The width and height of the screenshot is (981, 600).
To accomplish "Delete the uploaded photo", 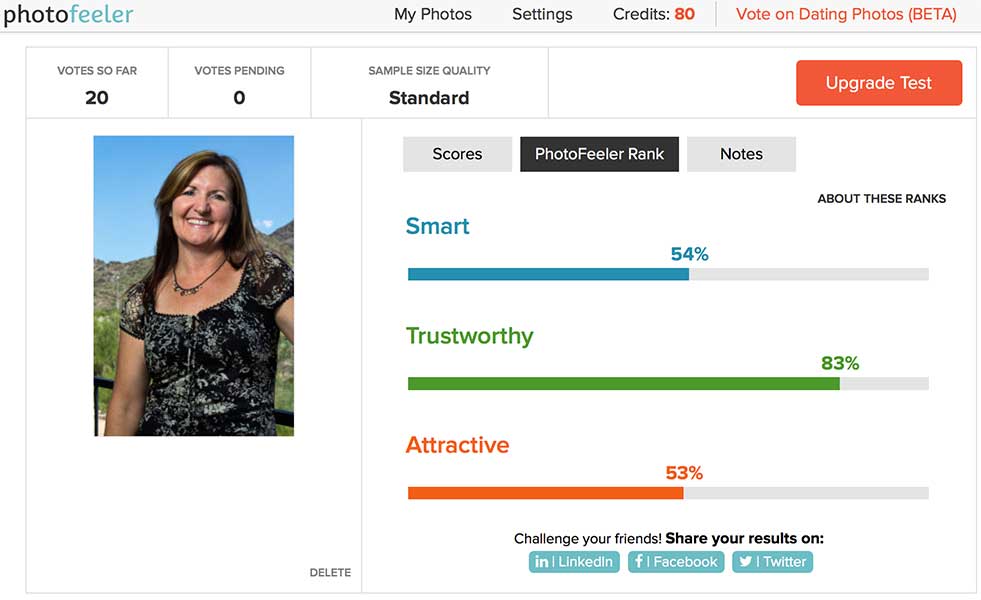I will click(x=330, y=573).
